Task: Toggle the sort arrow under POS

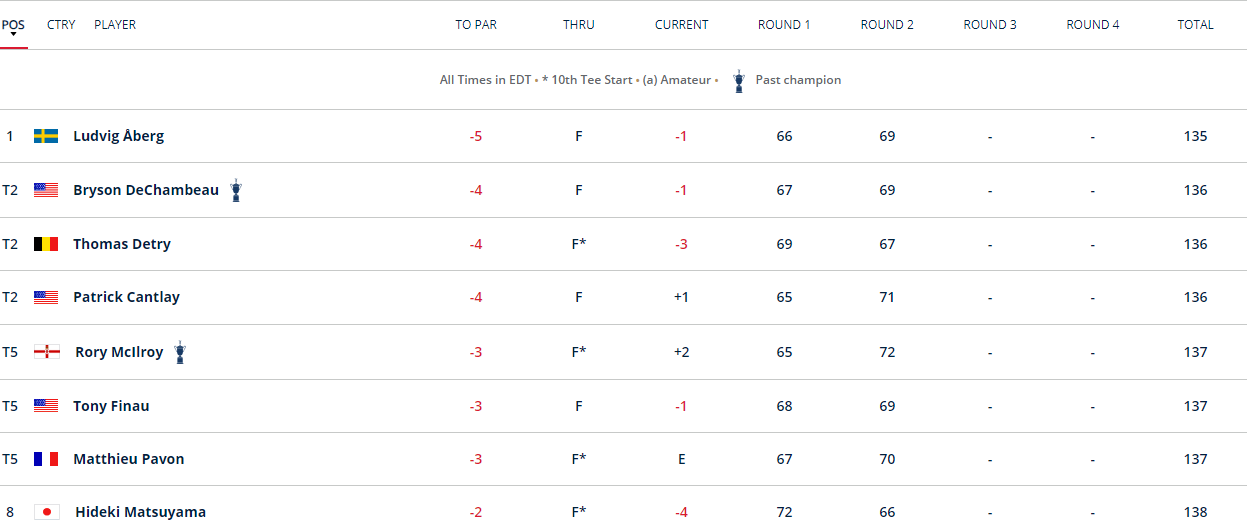Action: coord(14,35)
